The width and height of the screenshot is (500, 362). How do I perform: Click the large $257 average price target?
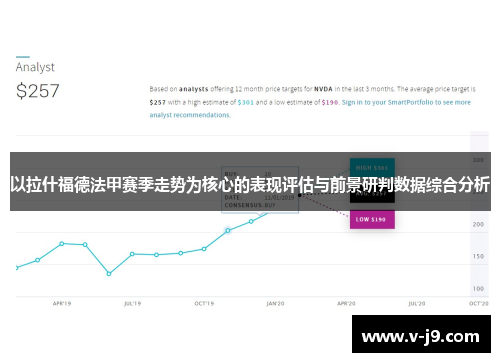pos(38,91)
